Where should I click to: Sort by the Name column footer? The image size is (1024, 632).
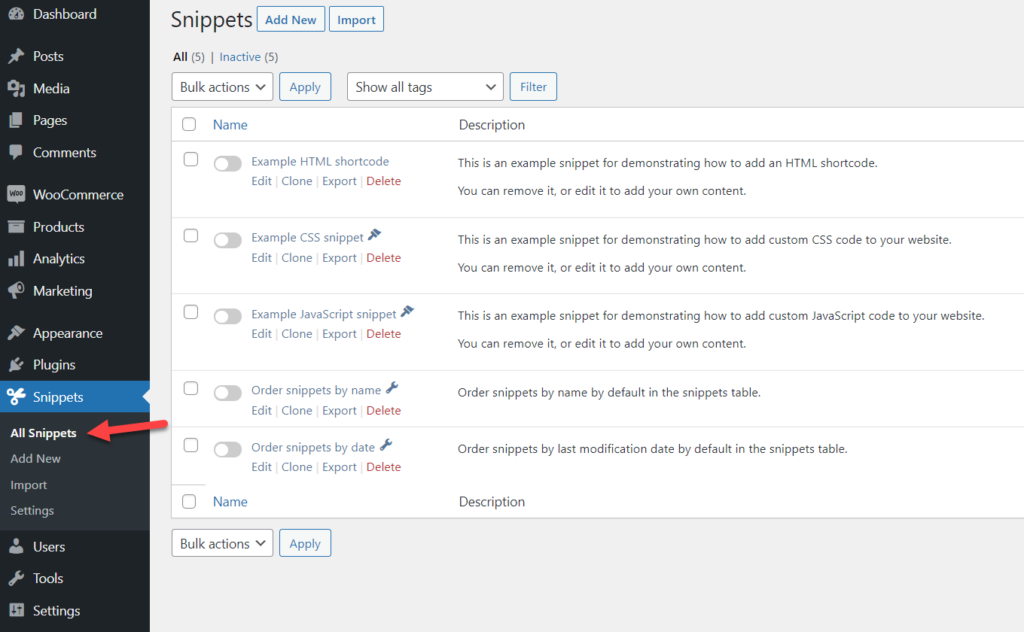[230, 501]
